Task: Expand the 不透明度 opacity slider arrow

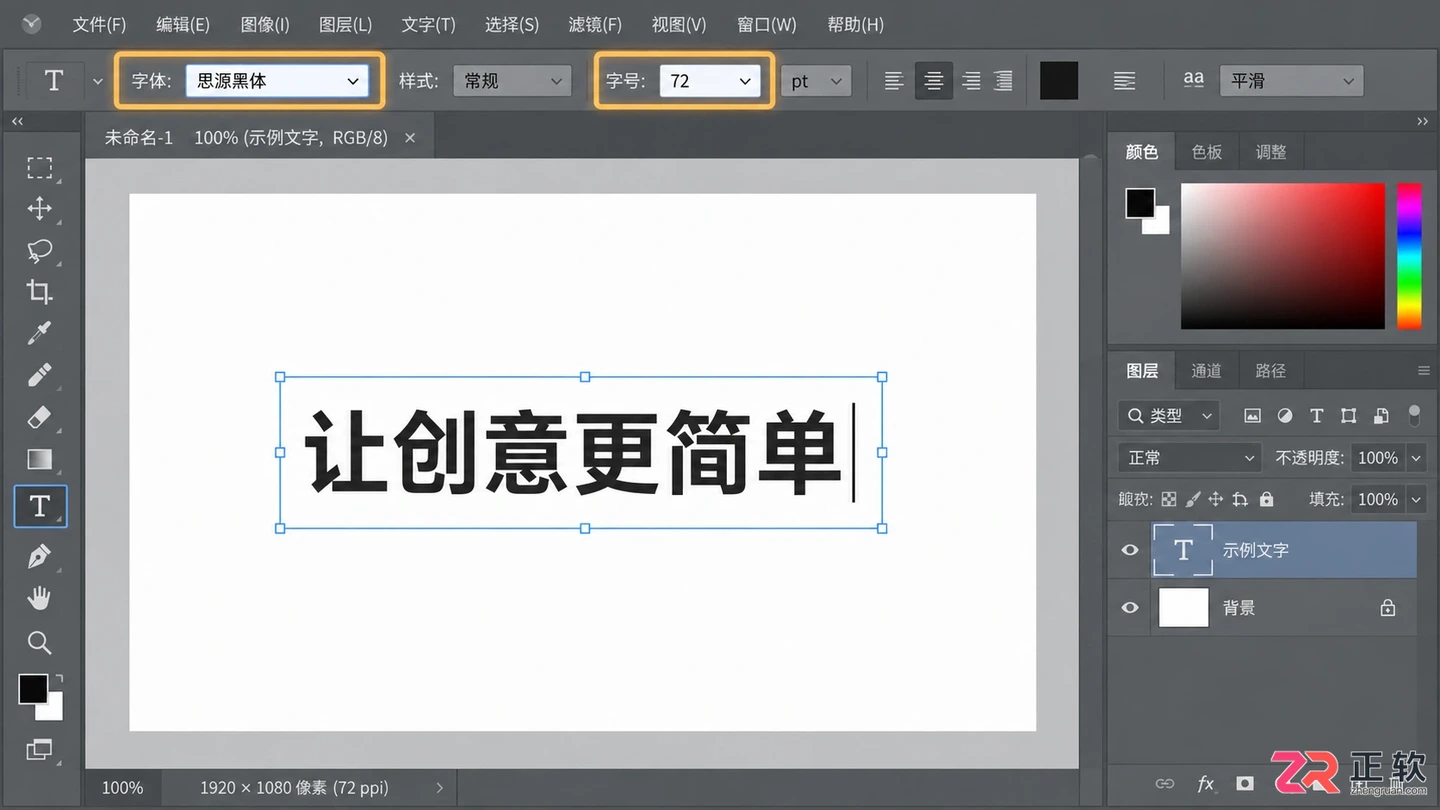Action: 1416,457
